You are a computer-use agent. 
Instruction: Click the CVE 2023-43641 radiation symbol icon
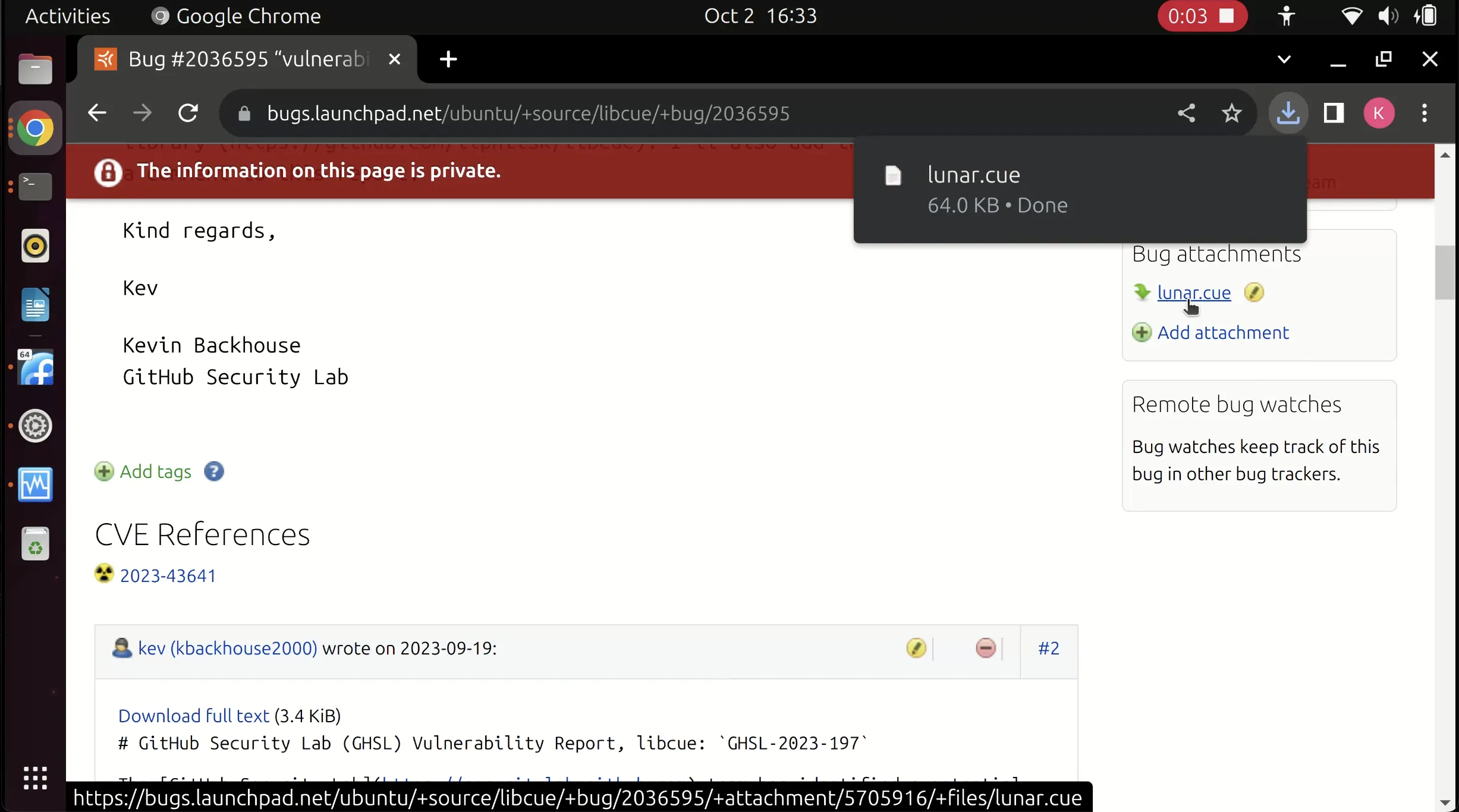103,575
